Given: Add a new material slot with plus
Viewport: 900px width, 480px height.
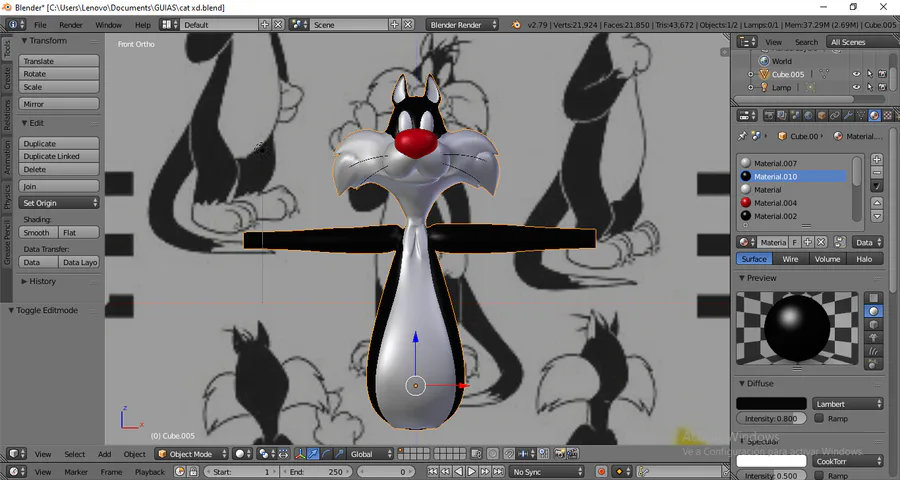Looking at the screenshot, I should point(876,160).
